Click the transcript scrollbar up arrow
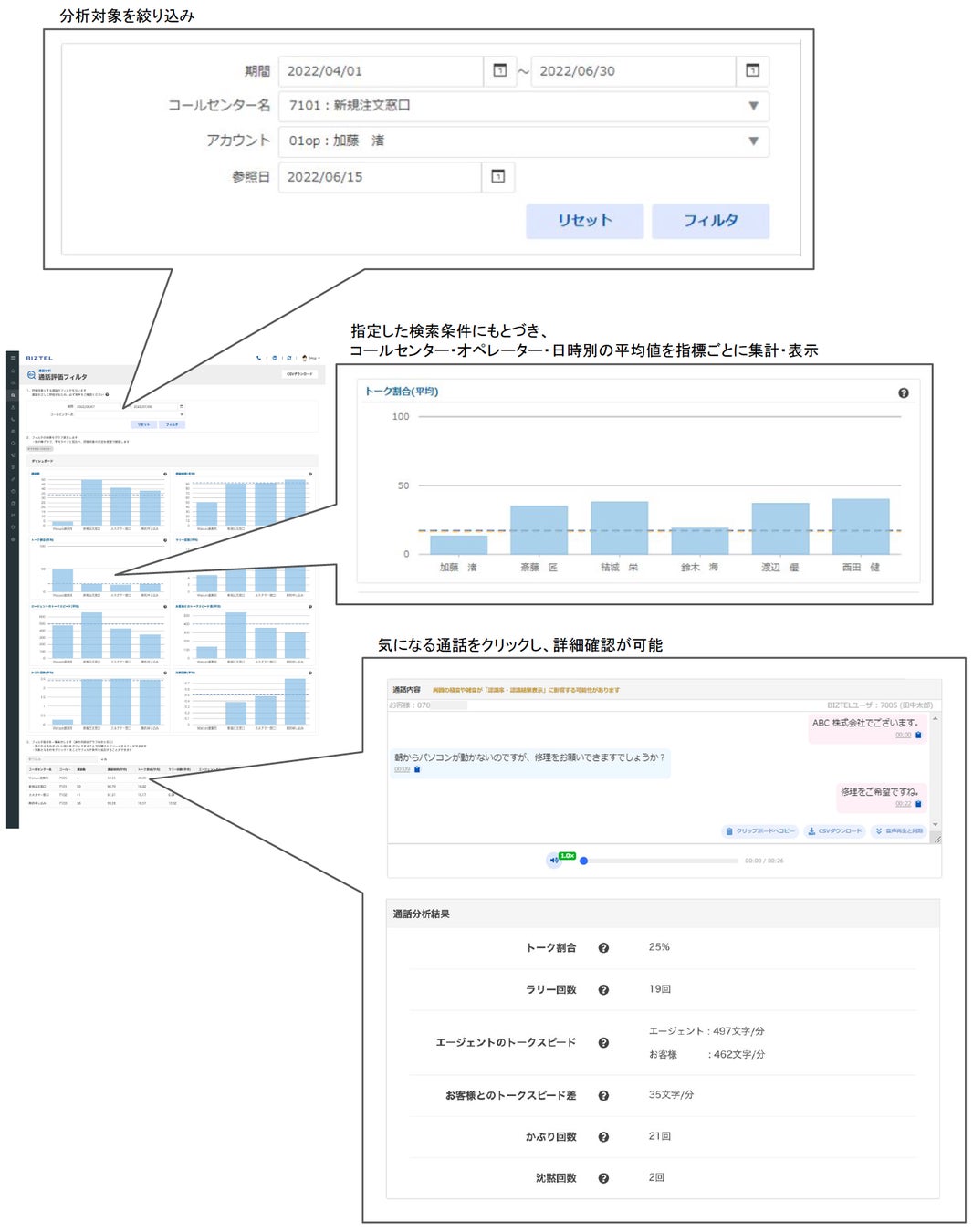 tap(936, 719)
